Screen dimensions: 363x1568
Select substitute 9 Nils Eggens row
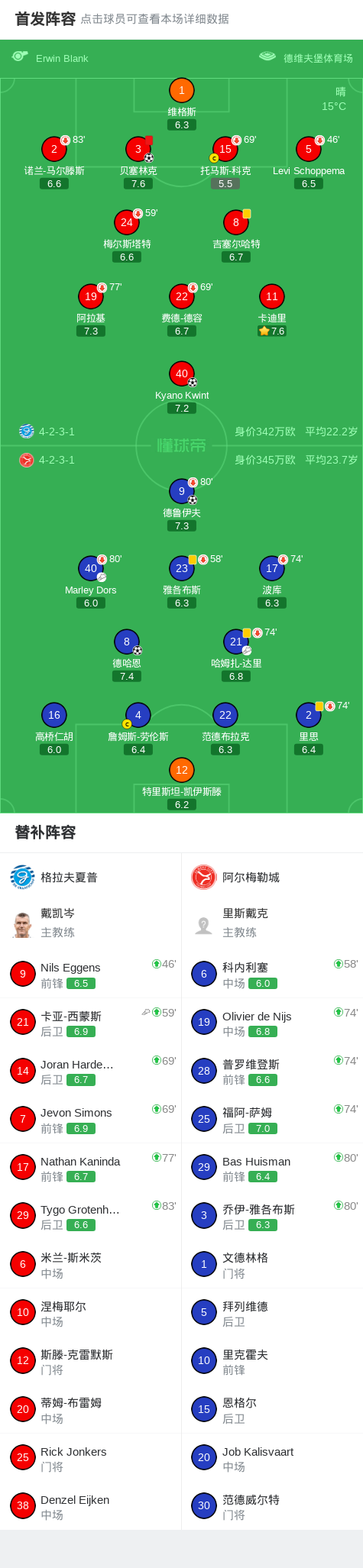tap(90, 974)
